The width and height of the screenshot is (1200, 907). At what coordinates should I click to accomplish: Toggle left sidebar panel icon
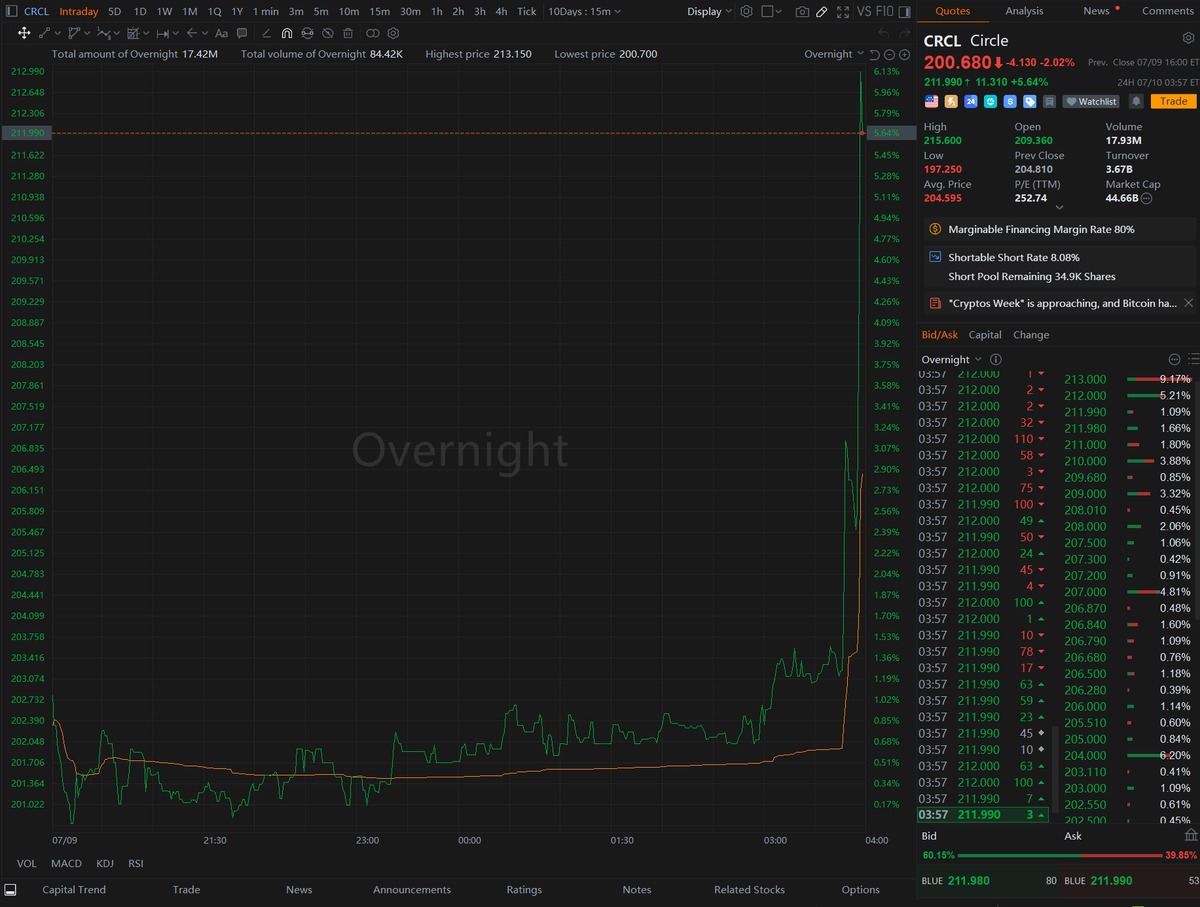pos(11,11)
